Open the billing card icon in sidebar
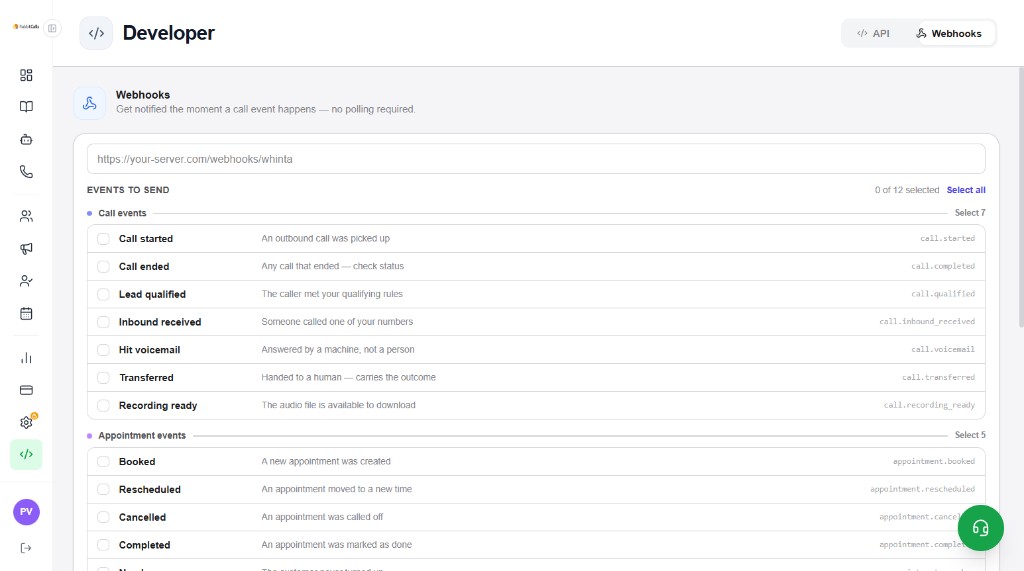This screenshot has width=1024, height=571. pos(26,390)
